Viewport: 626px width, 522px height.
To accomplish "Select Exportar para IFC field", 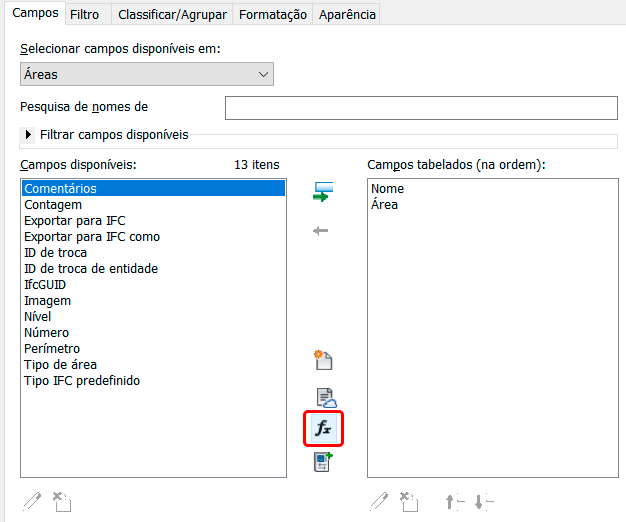I will point(153,220).
